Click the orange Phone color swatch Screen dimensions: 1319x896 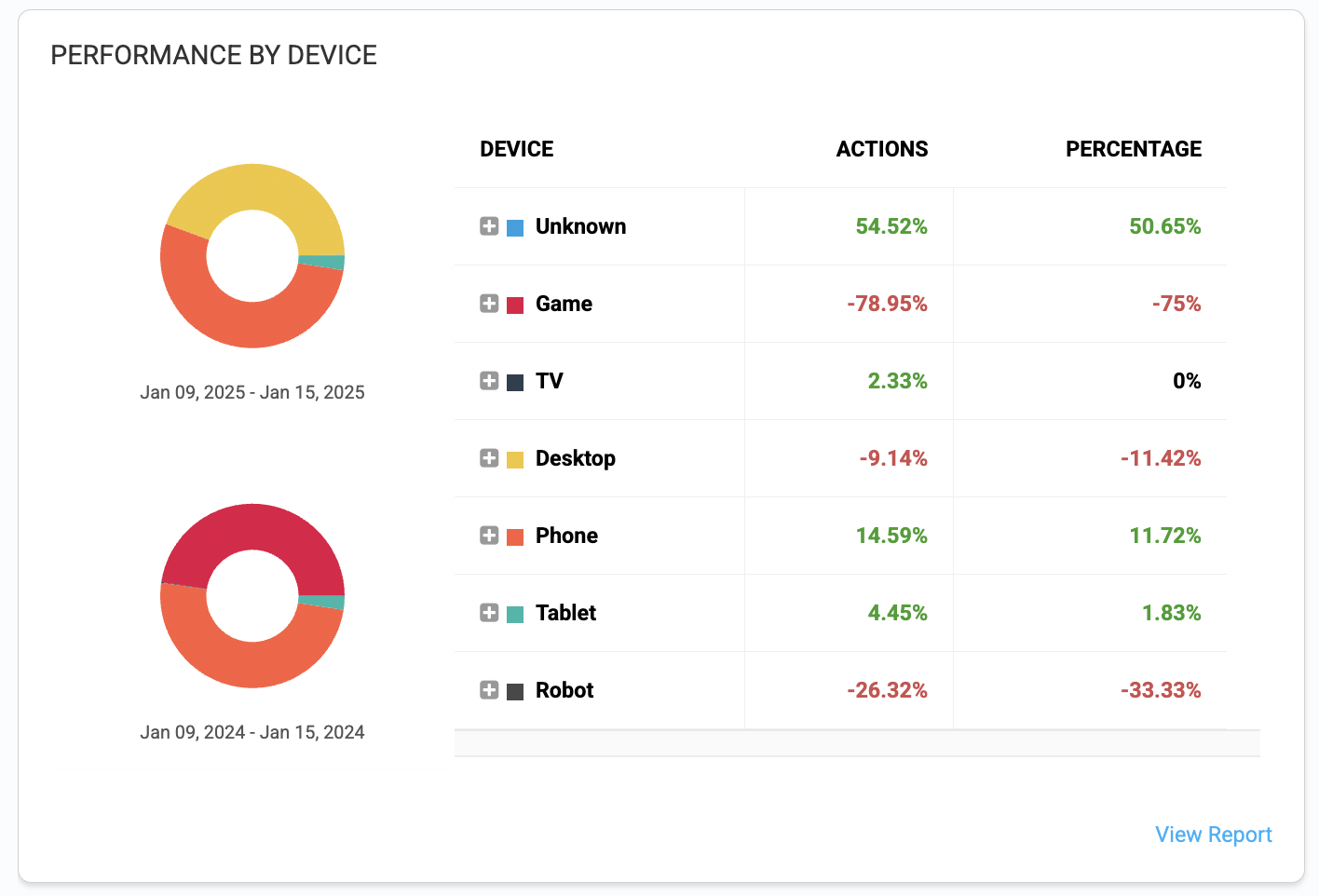pos(515,536)
